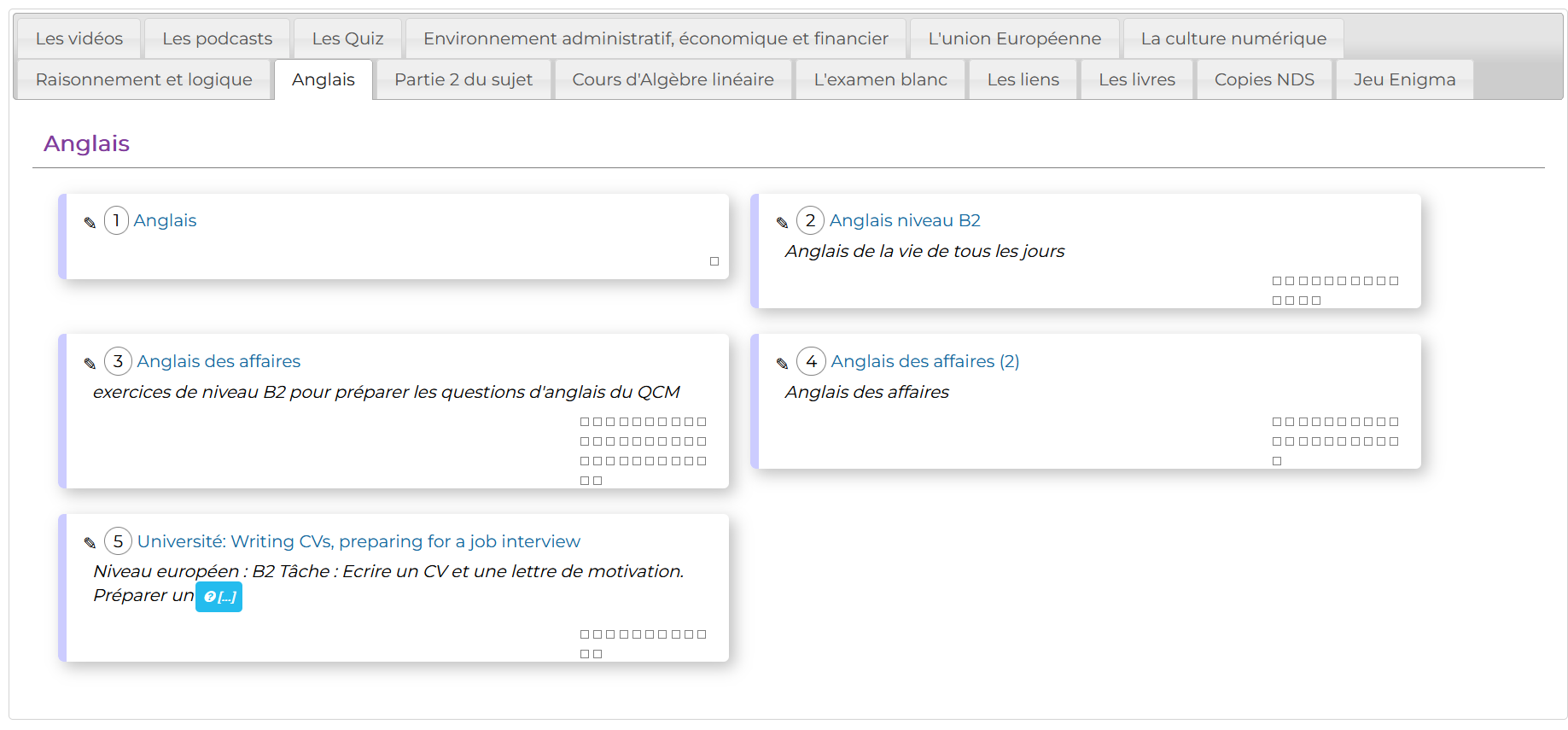1568x730 pixels.
Task: Click the pencil icon for Anglais des affaires (2)
Action: click(x=782, y=364)
